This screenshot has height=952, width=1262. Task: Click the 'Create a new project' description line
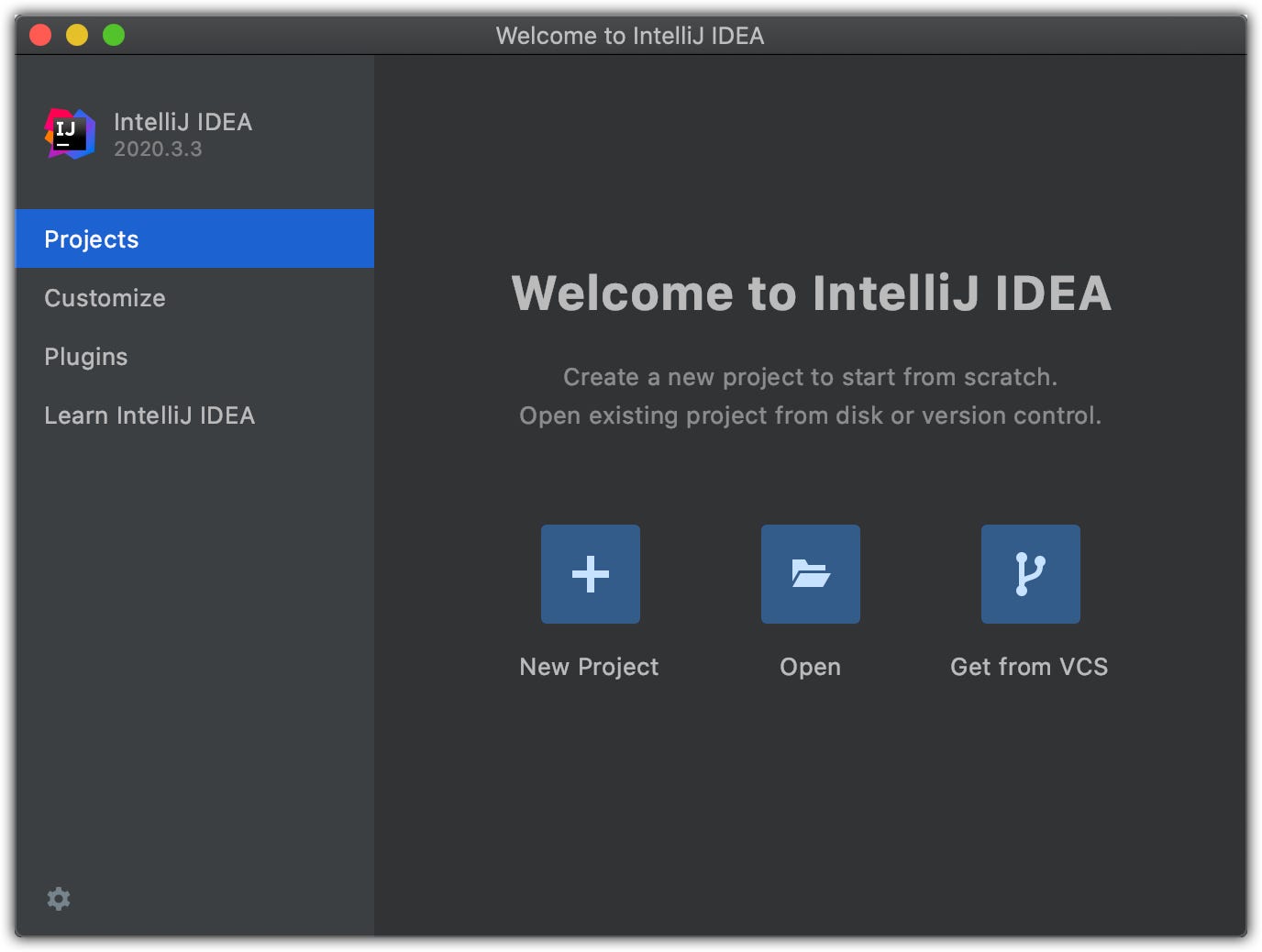click(810, 377)
